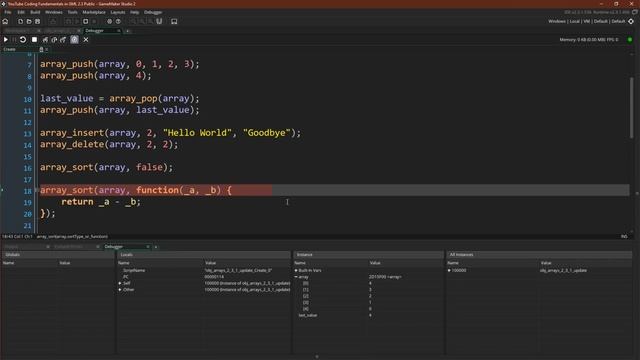Image resolution: width=640 pixels, height=360 pixels.
Task: Open the Help menu
Action: pos(134,12)
